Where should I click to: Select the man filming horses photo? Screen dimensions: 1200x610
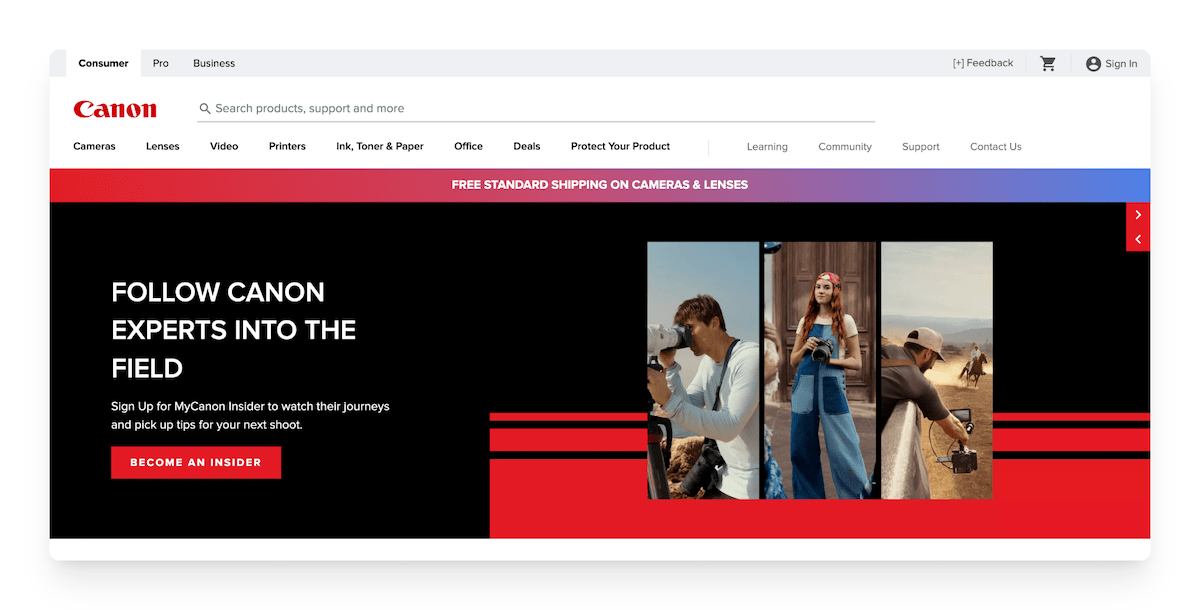(937, 370)
